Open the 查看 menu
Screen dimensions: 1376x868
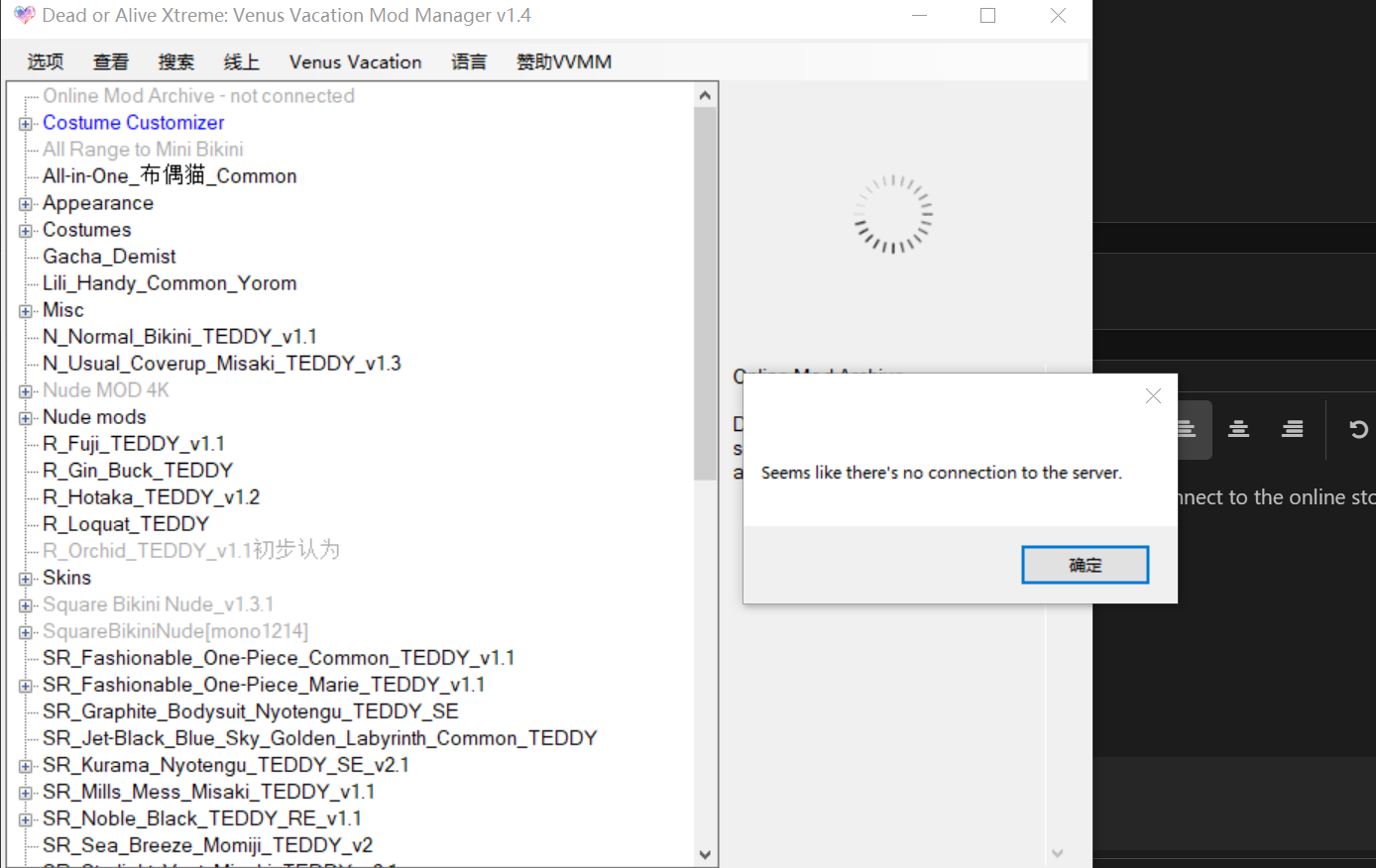point(111,61)
